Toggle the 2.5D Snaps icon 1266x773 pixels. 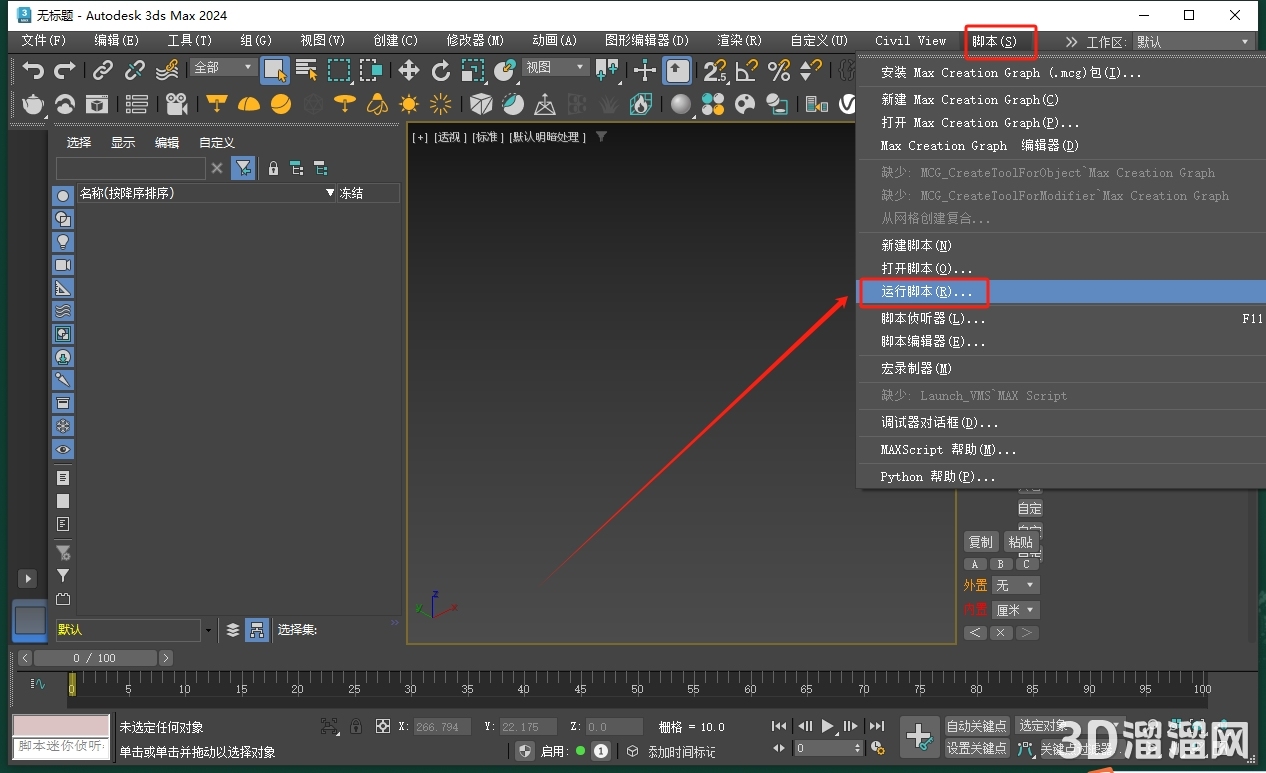point(715,70)
